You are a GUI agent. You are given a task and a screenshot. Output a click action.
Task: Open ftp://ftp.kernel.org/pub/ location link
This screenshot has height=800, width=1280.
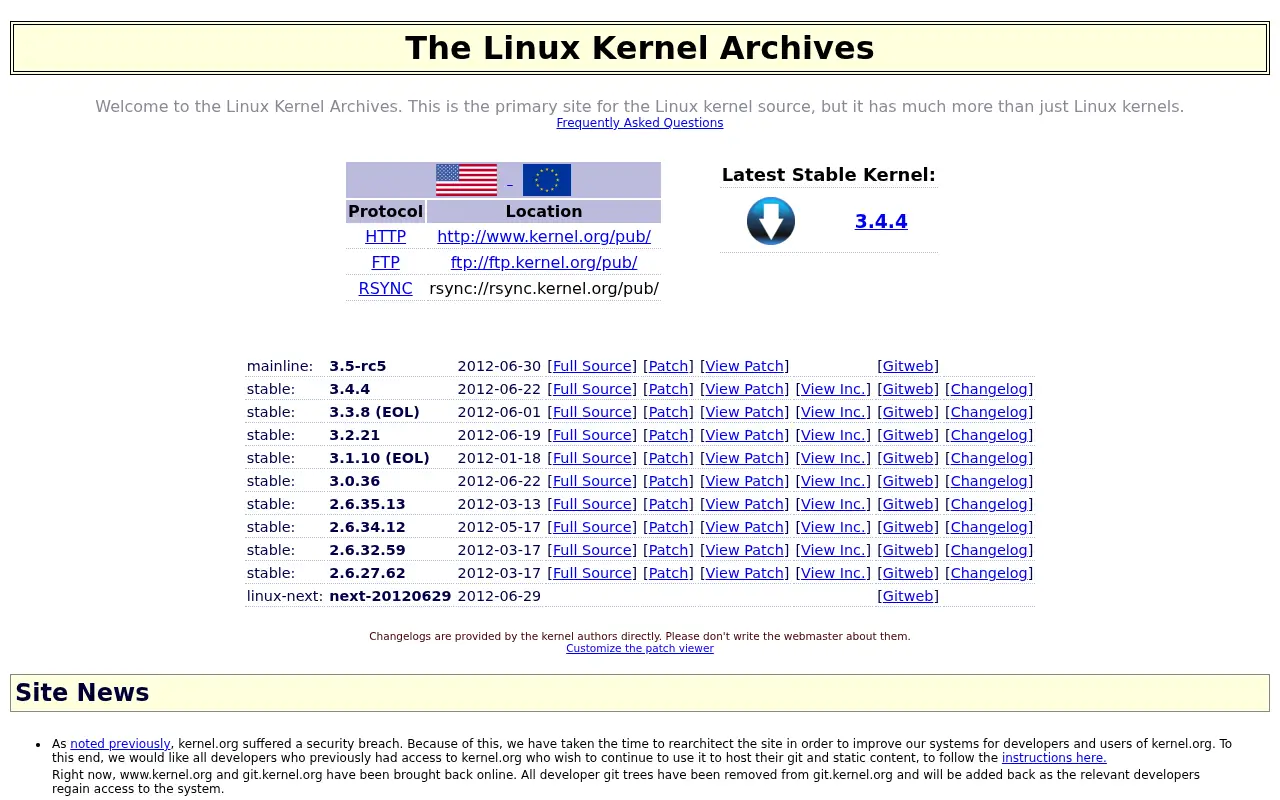click(544, 262)
